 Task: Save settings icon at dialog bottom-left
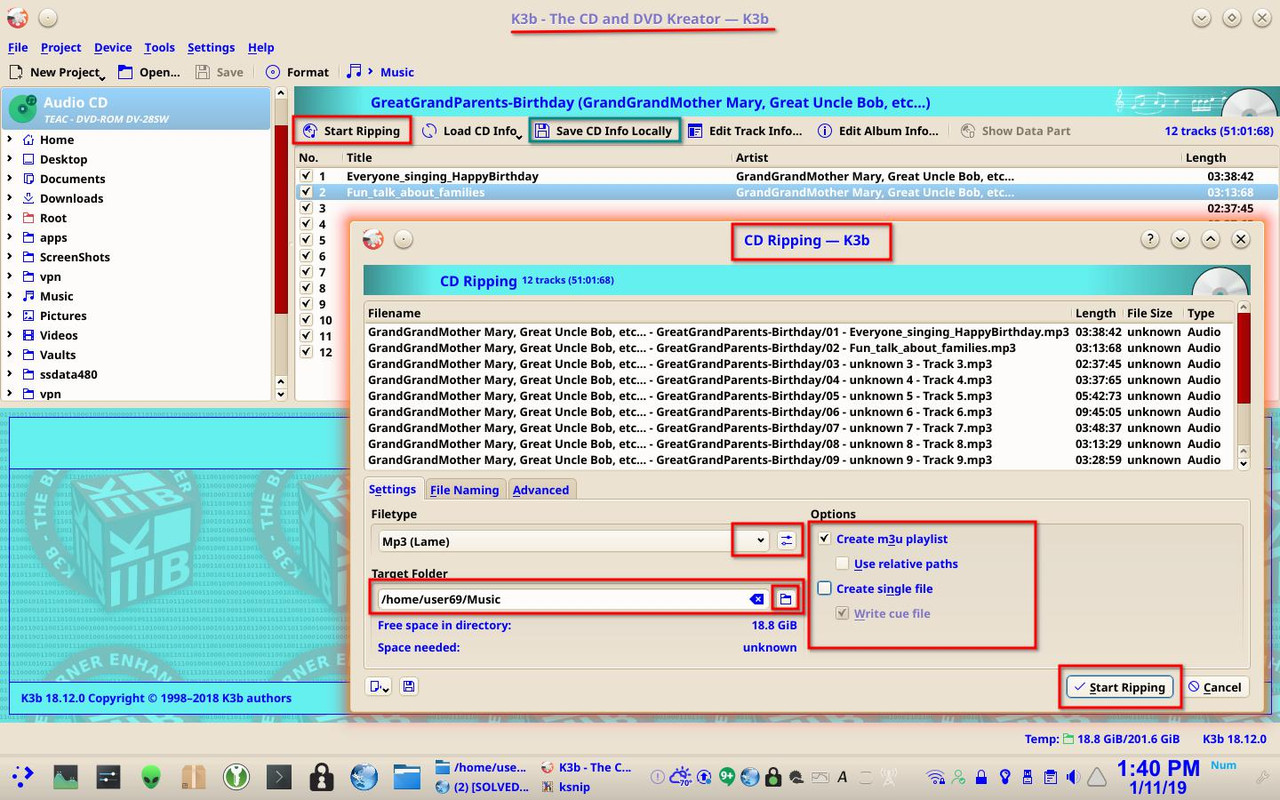(408, 686)
